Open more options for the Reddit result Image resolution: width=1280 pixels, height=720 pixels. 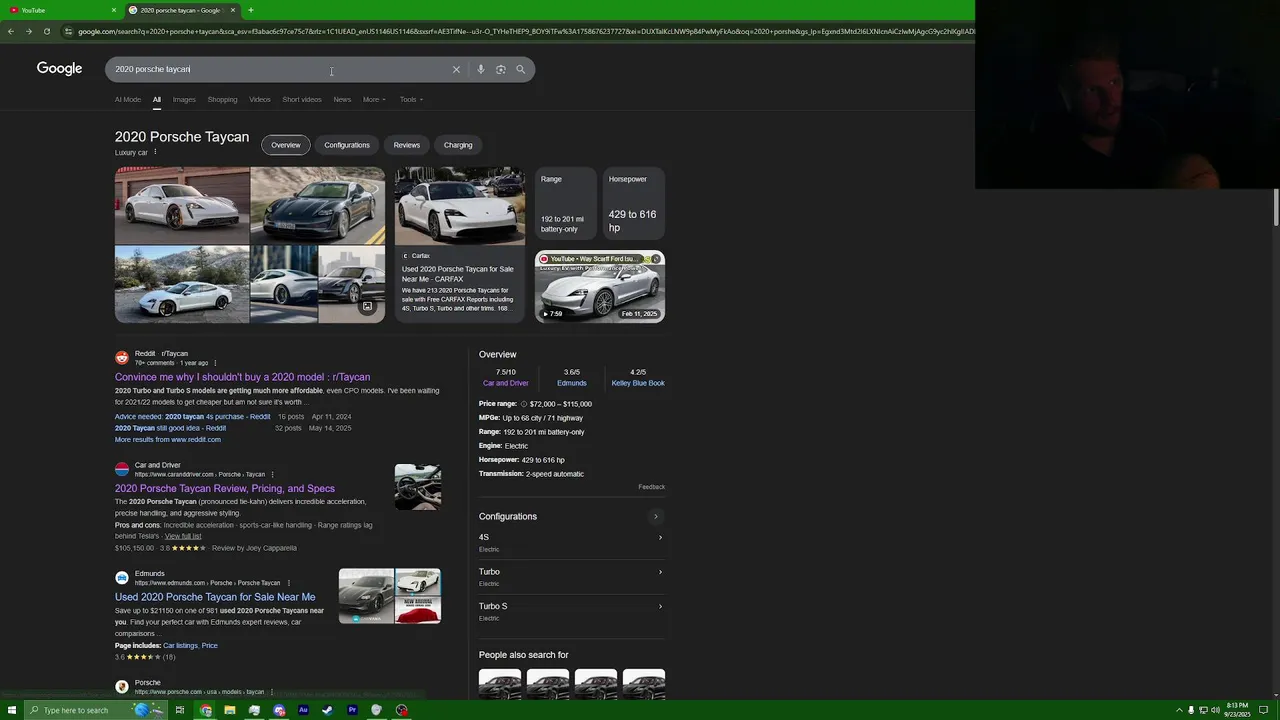215,363
